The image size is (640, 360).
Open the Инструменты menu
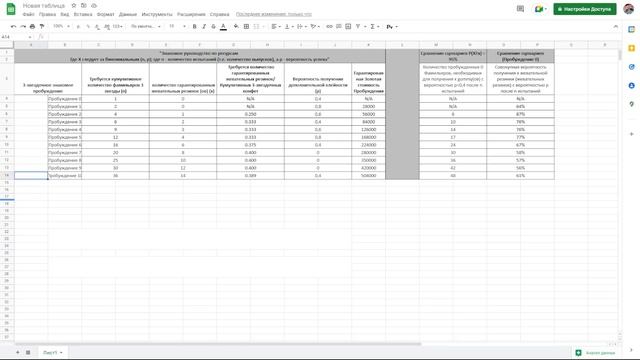pos(157,14)
